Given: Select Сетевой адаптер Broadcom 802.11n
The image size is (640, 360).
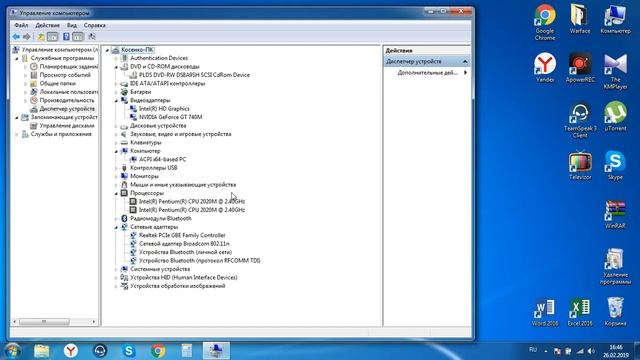Looking at the screenshot, I should [184, 244].
